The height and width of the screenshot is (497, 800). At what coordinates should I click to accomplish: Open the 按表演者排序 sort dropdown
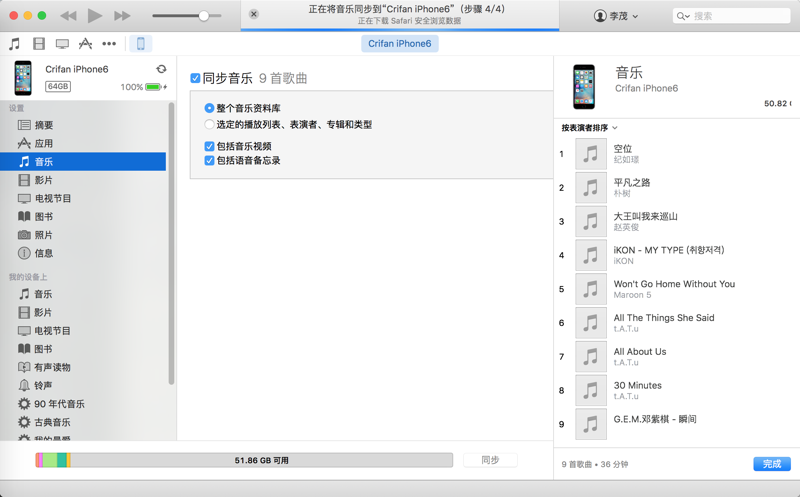589,128
